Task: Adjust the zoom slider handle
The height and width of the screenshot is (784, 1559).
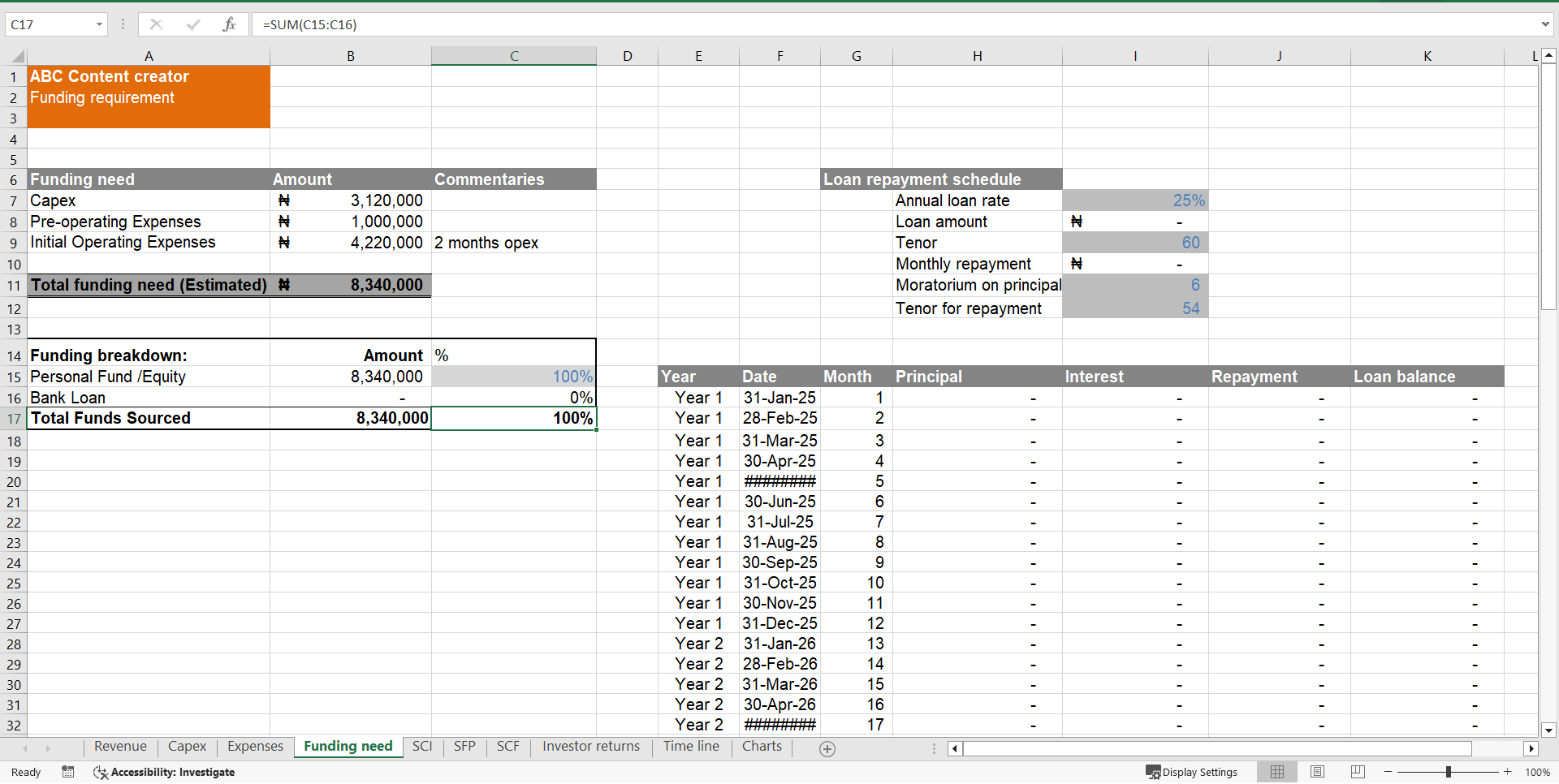Action: tap(1449, 772)
